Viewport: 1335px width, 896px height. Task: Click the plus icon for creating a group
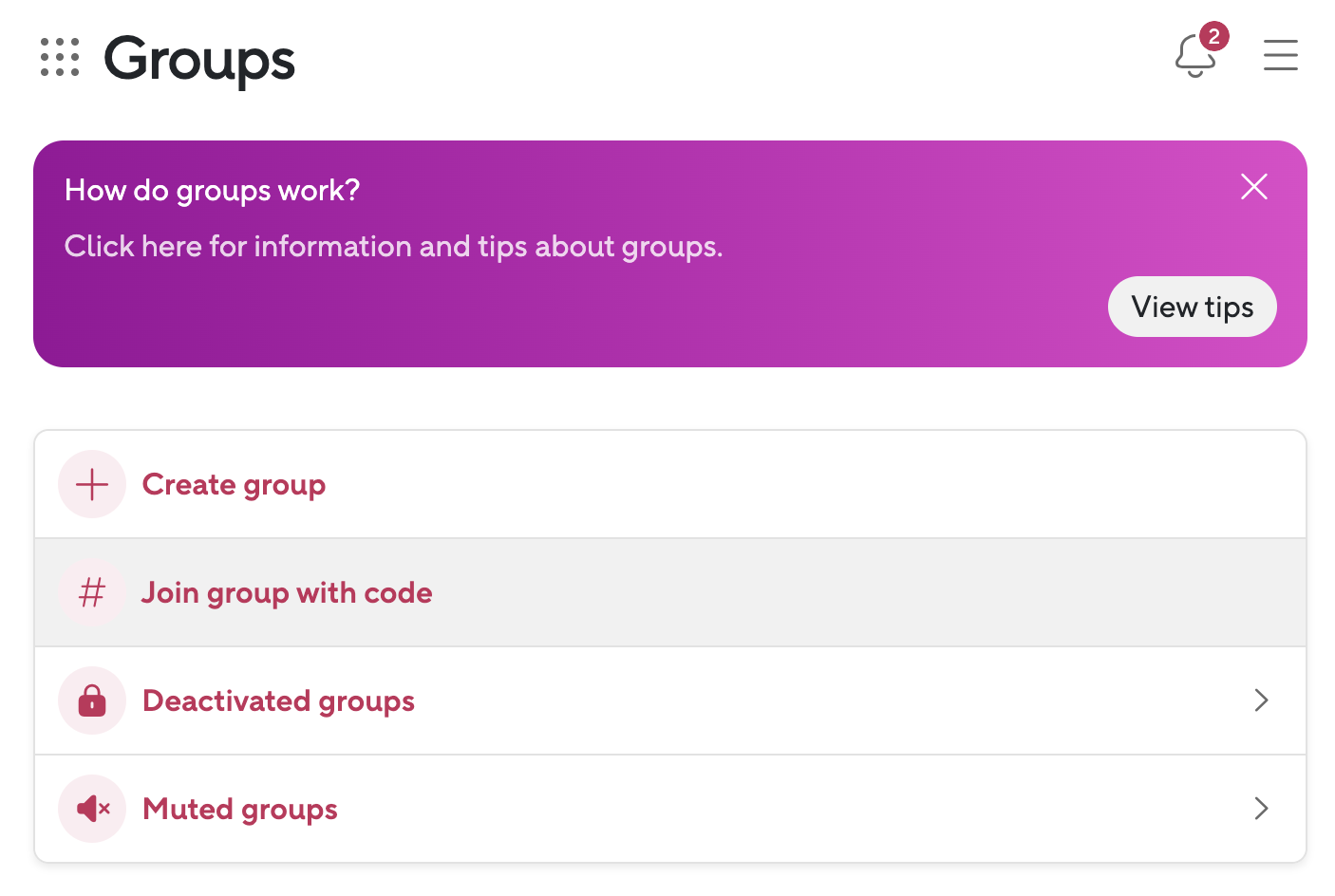pos(92,484)
